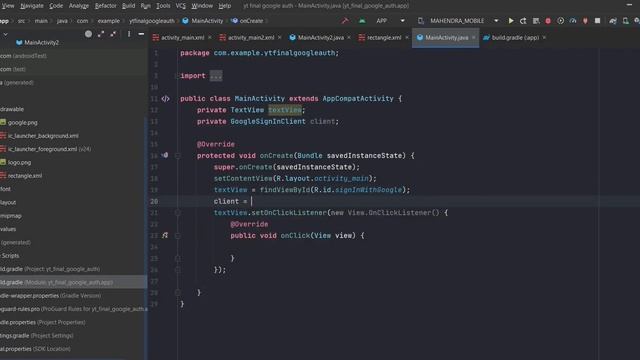Select the layout folder in project tree

[x=8, y=202]
